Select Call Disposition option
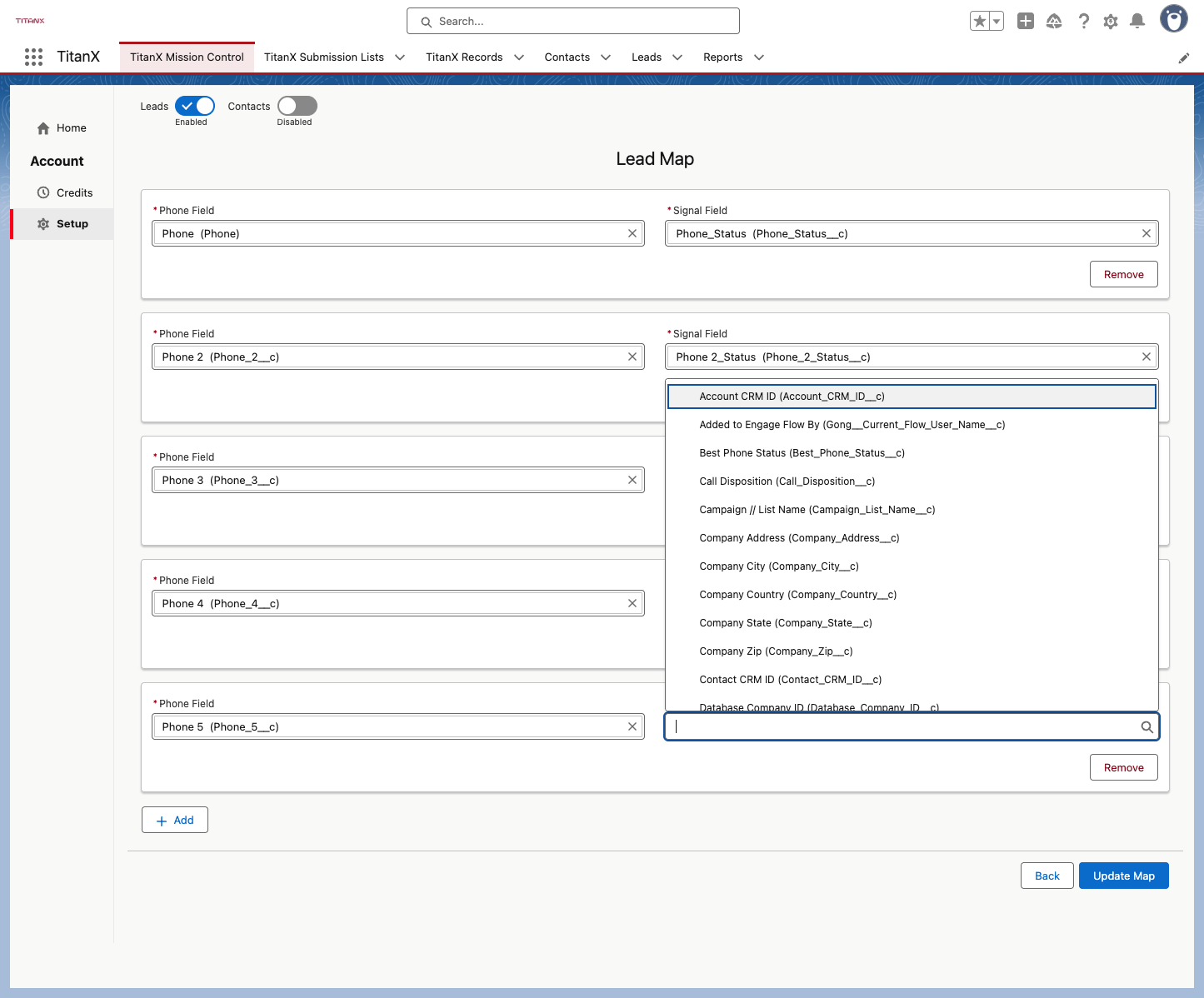 [x=912, y=482]
